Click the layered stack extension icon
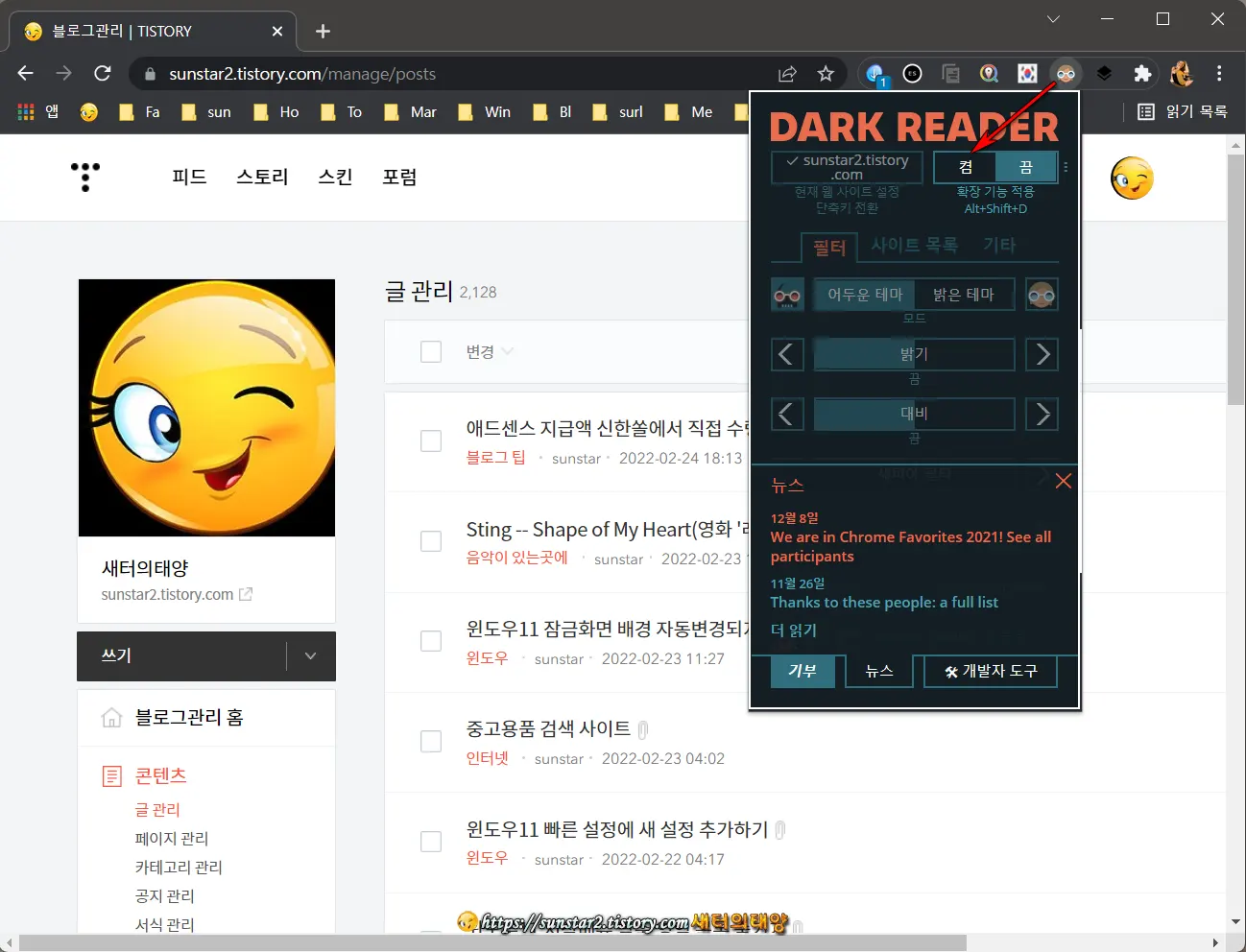 1104,74
